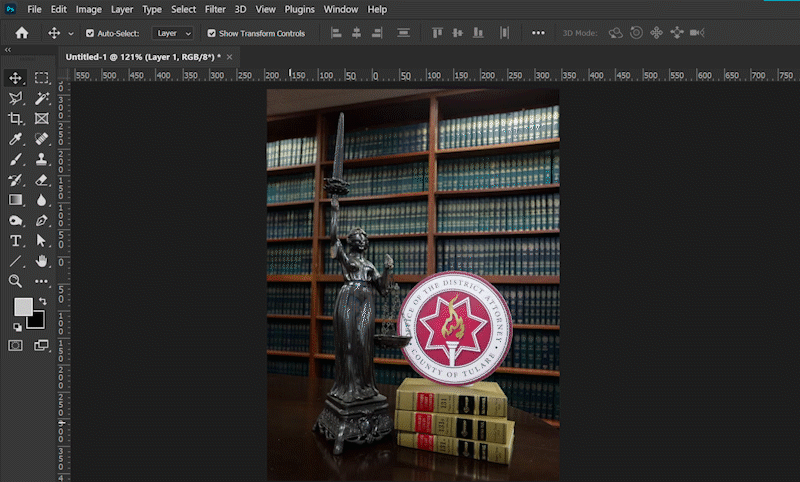Select the Horizontal Type tool
Screen dimensions: 800x482
15,241
